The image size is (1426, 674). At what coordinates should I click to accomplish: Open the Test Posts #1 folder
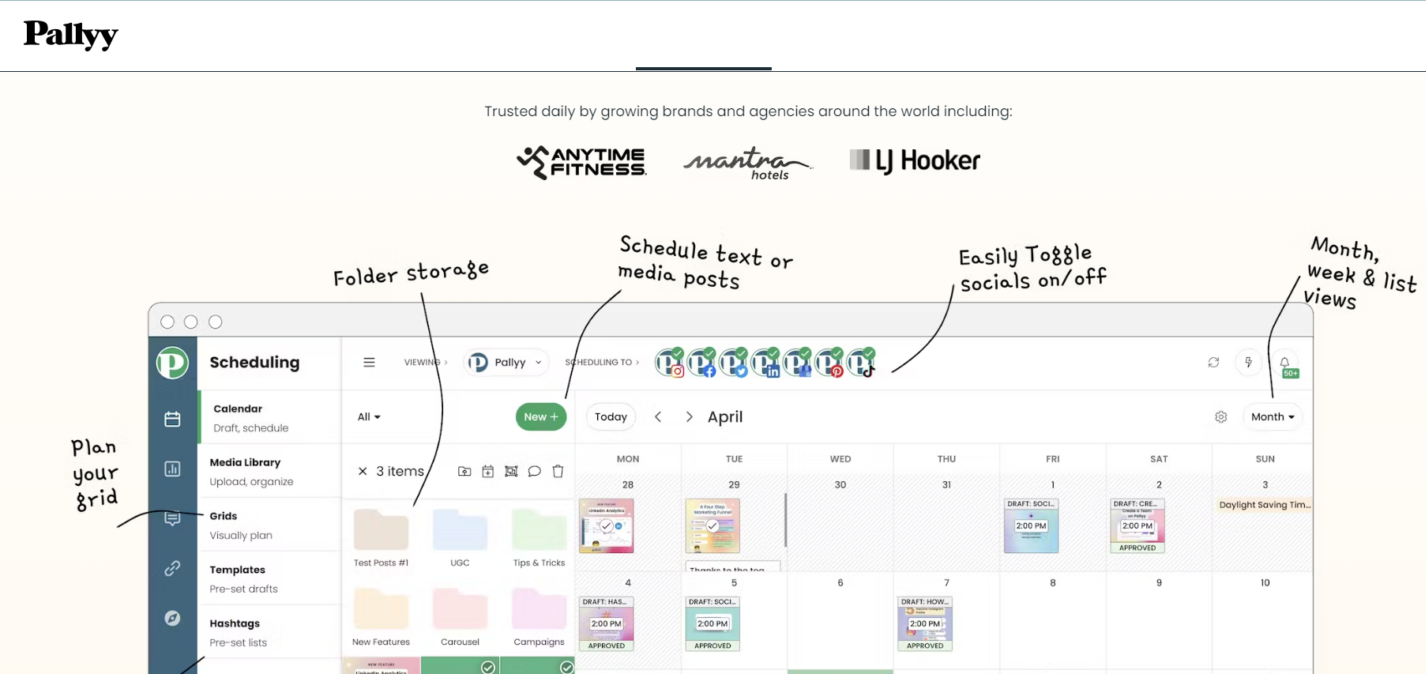click(x=381, y=538)
